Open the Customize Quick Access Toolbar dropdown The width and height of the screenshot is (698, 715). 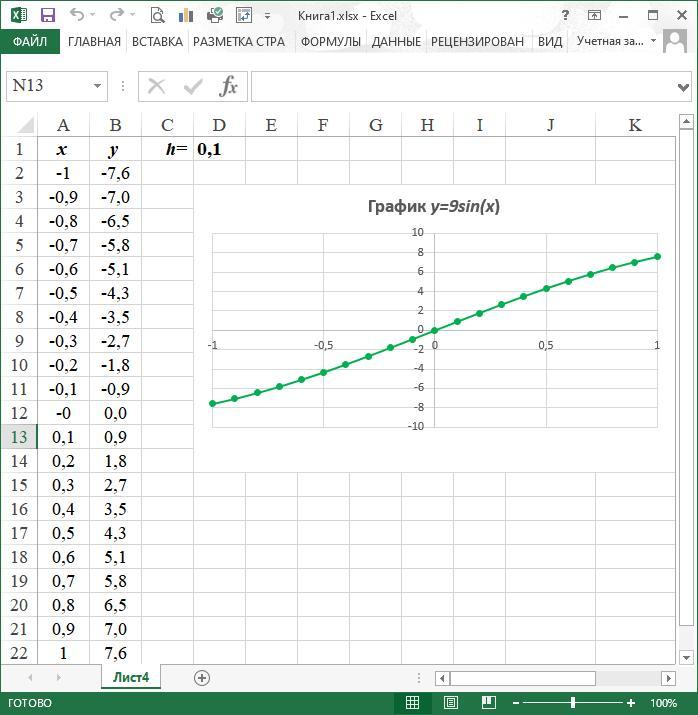click(x=267, y=16)
